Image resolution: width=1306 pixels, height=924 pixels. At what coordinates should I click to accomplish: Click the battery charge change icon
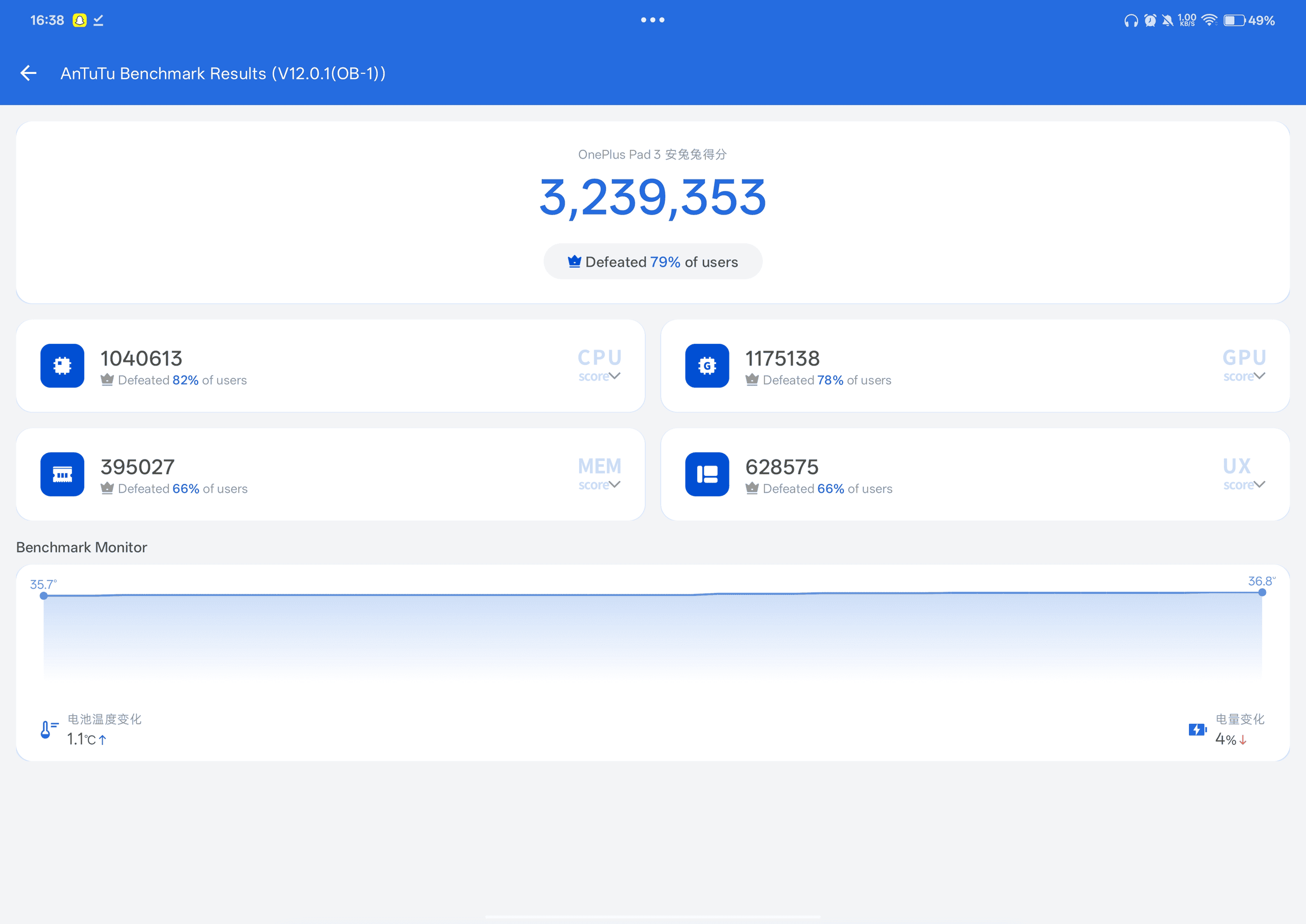point(1198,729)
